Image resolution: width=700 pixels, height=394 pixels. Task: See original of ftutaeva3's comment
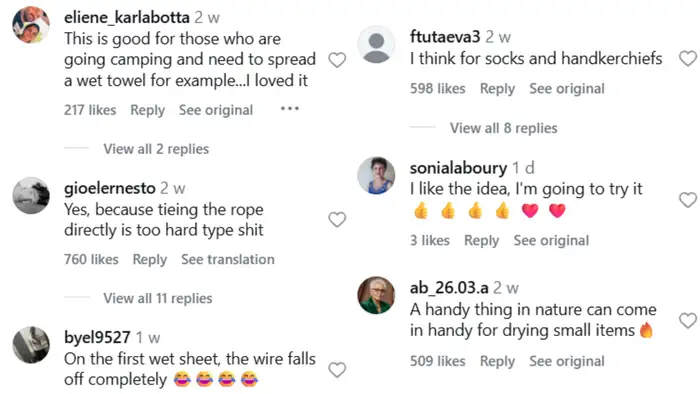567,88
